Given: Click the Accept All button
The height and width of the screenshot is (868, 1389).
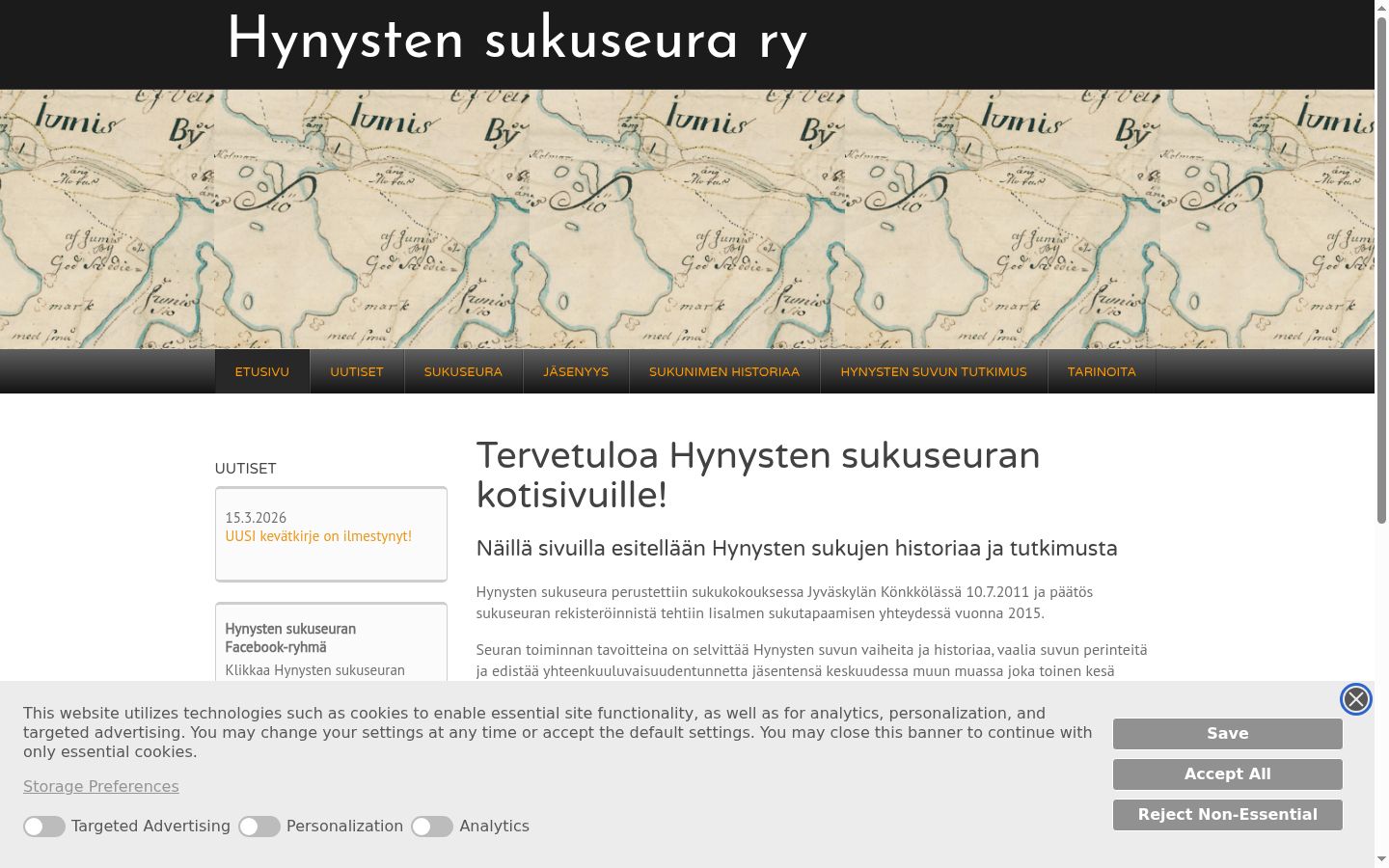Looking at the screenshot, I should click(x=1228, y=774).
